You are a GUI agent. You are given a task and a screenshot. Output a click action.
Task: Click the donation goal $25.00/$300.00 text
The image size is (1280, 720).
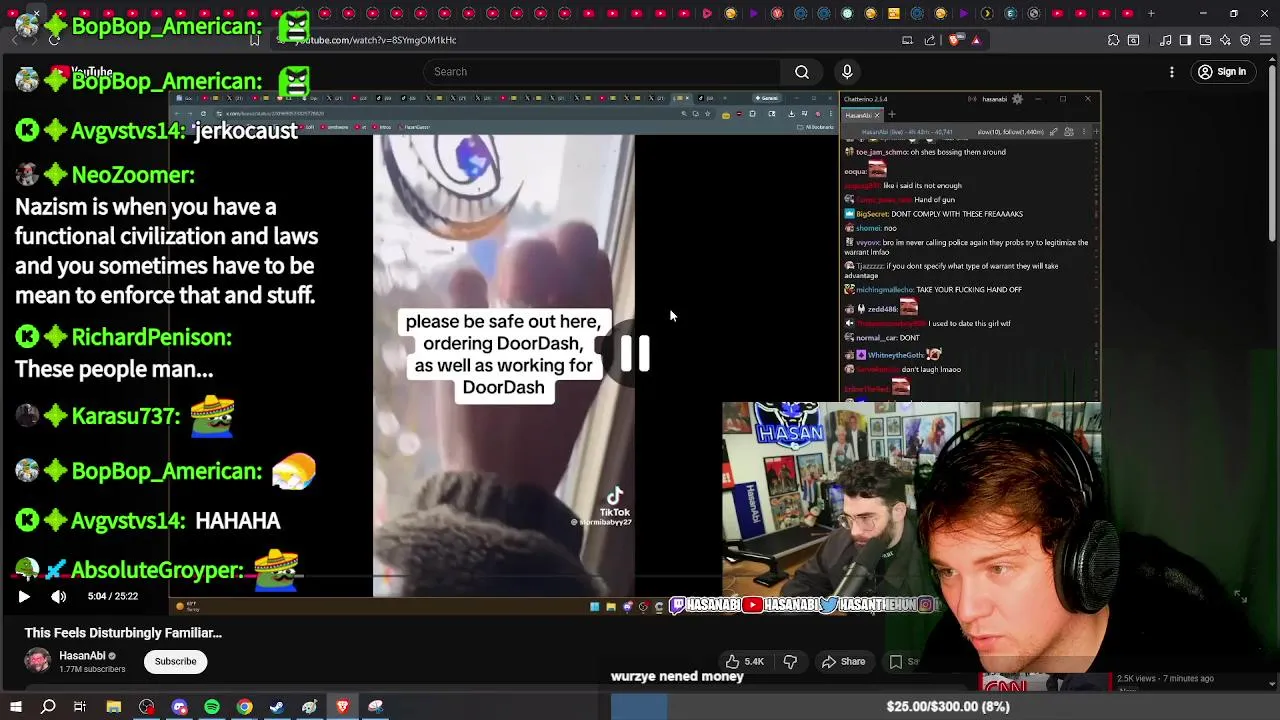pos(948,707)
